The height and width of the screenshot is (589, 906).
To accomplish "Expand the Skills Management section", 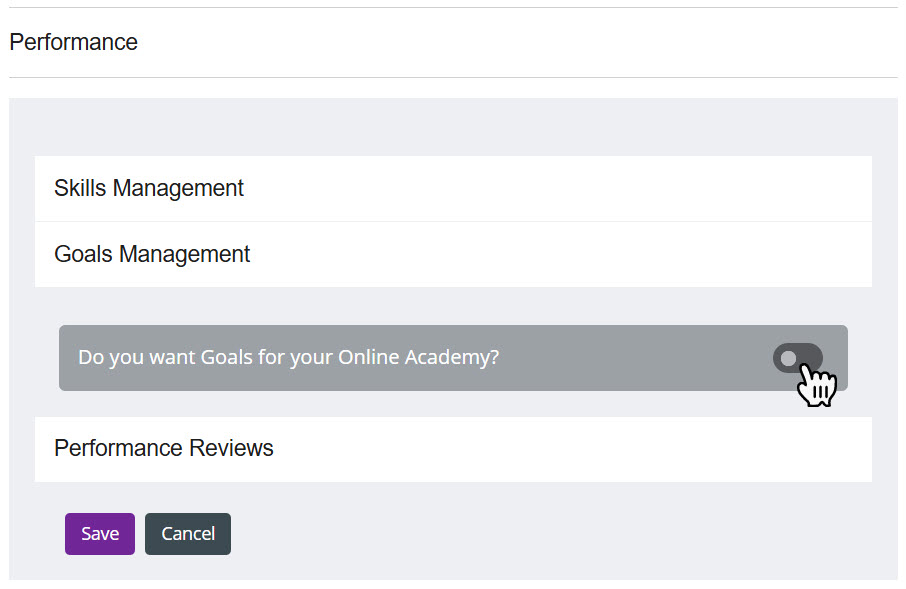I will 453,188.
